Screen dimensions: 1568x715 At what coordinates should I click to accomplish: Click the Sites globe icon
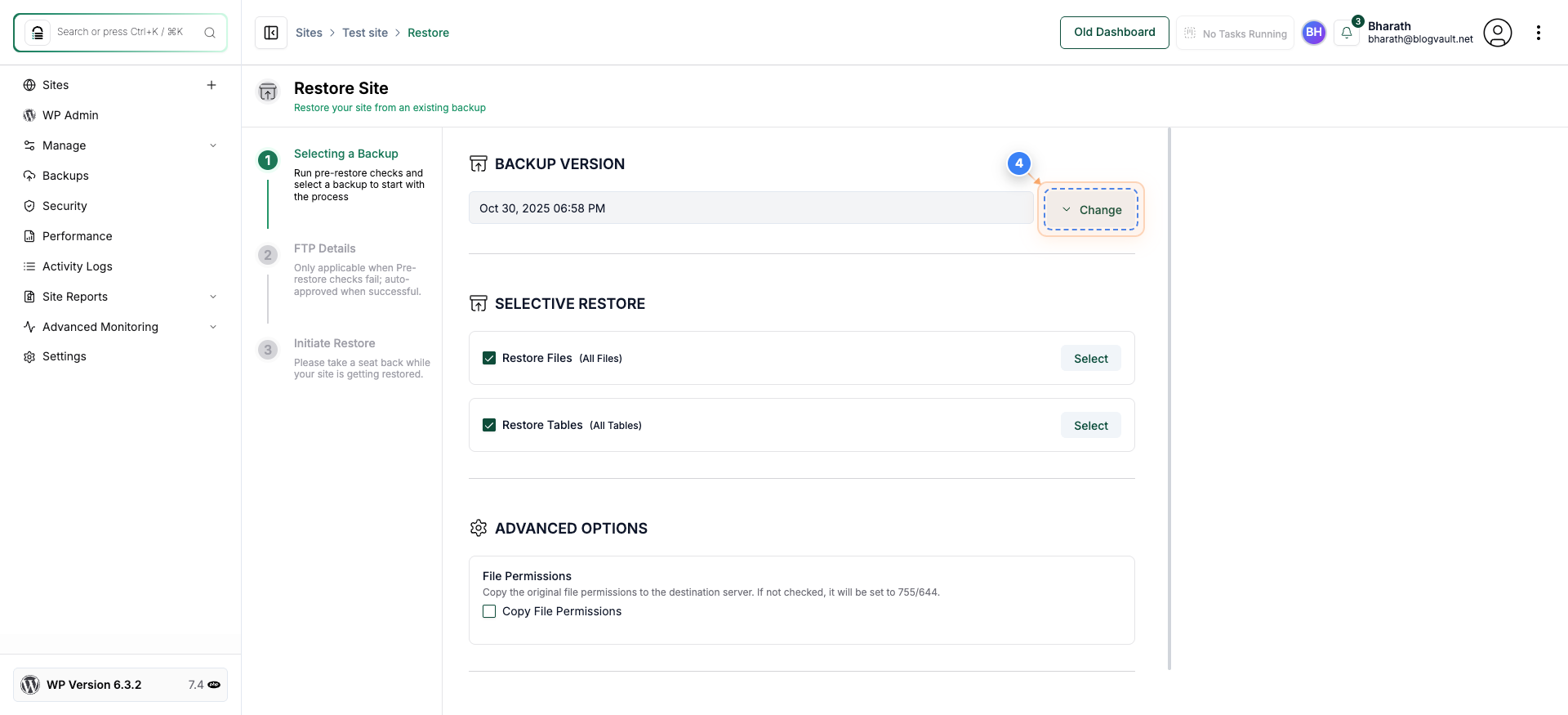pyautogui.click(x=29, y=85)
